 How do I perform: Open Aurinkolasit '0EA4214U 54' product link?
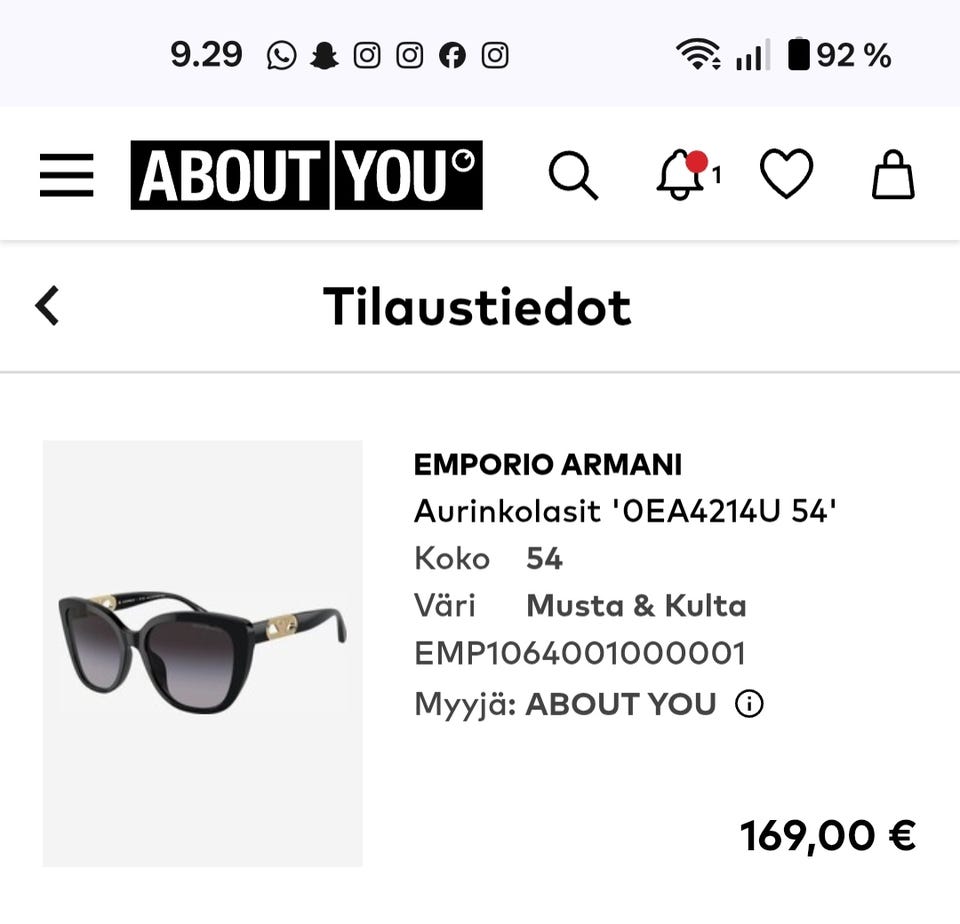(x=625, y=512)
